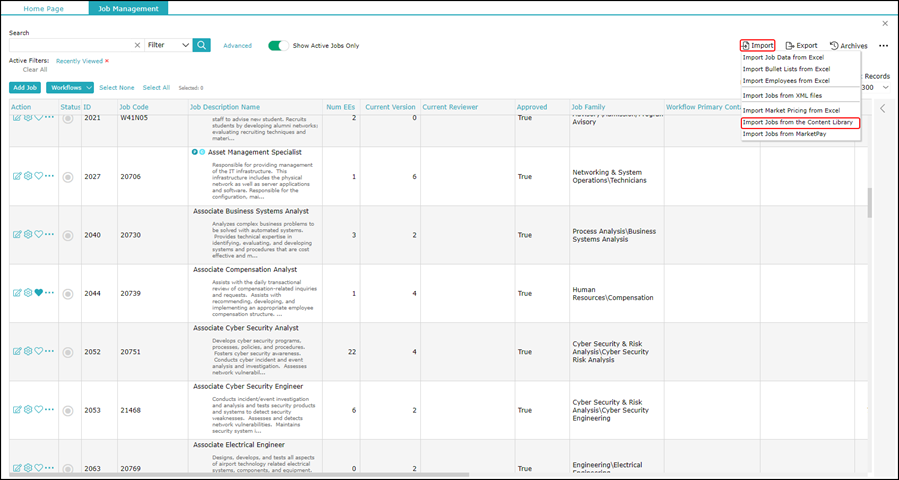Sort by the Job Description Name column header
Screen dimensions: 899x480
(x=225, y=107)
